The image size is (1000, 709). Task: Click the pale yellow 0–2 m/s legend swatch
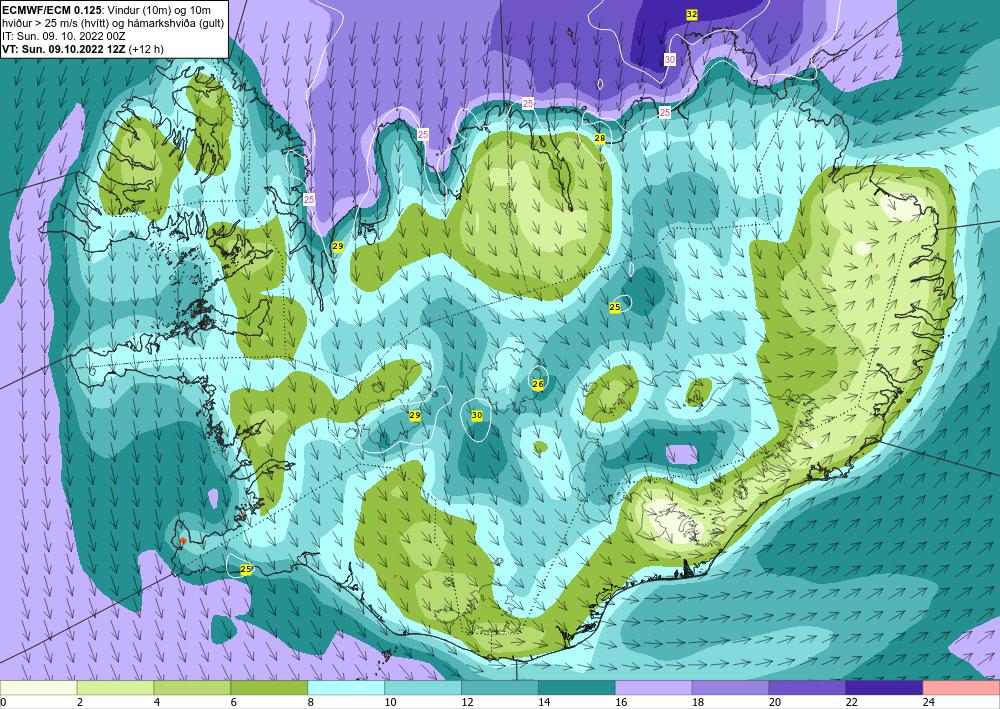[x=38, y=688]
